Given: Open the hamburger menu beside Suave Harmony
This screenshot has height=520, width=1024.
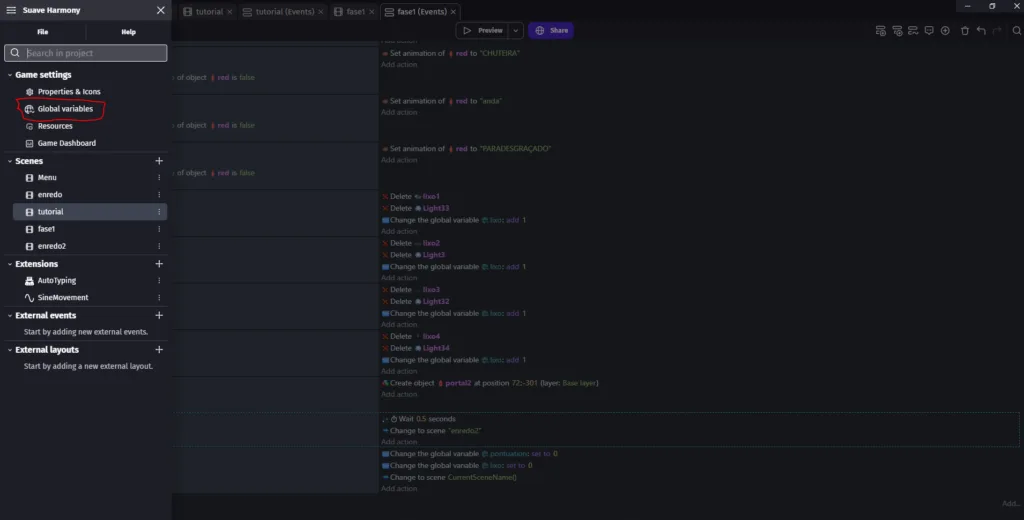Looking at the screenshot, I should pyautogui.click(x=11, y=10).
